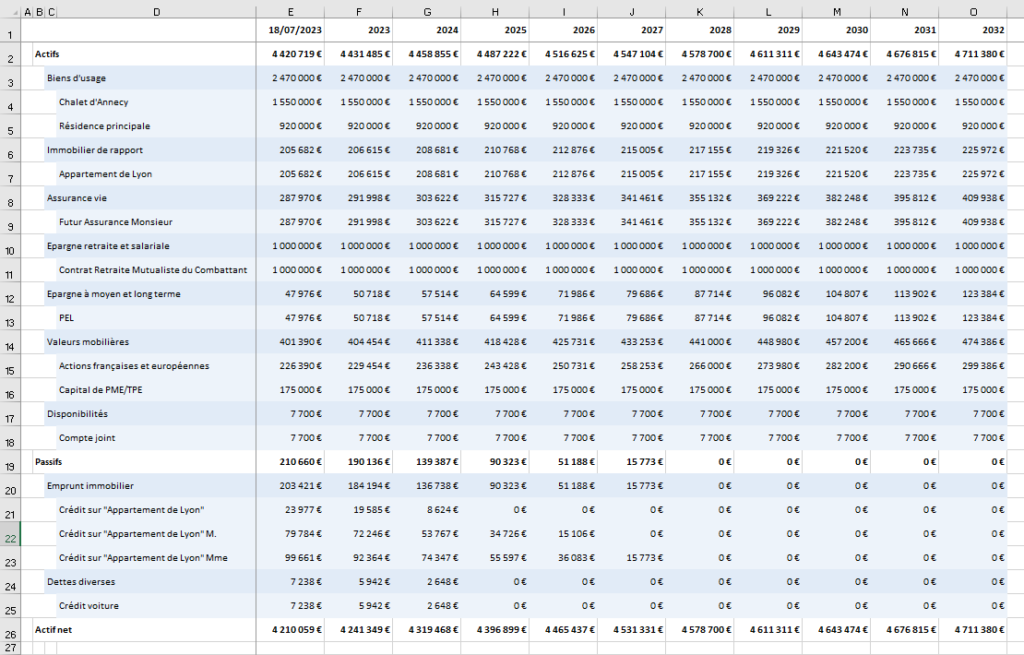Click the 18/07/2023 date header cell

coord(290,31)
